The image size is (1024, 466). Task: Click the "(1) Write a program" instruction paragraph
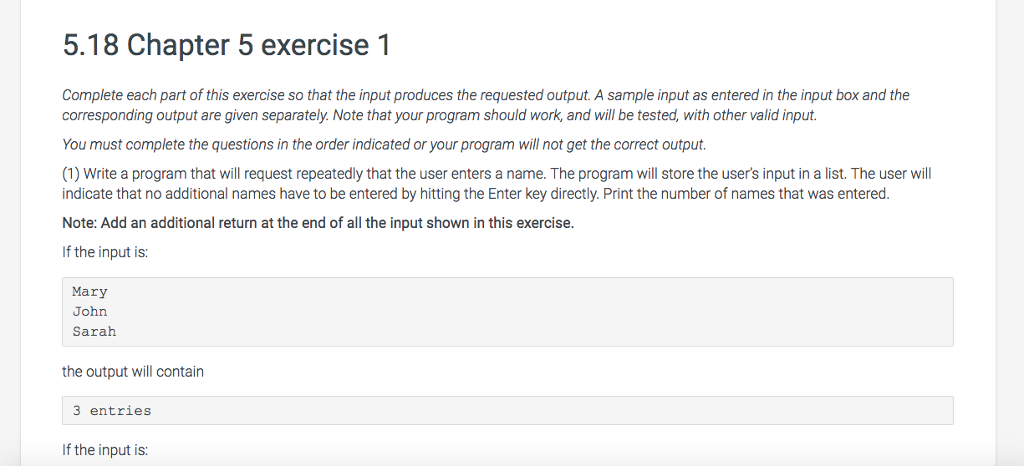coord(496,183)
